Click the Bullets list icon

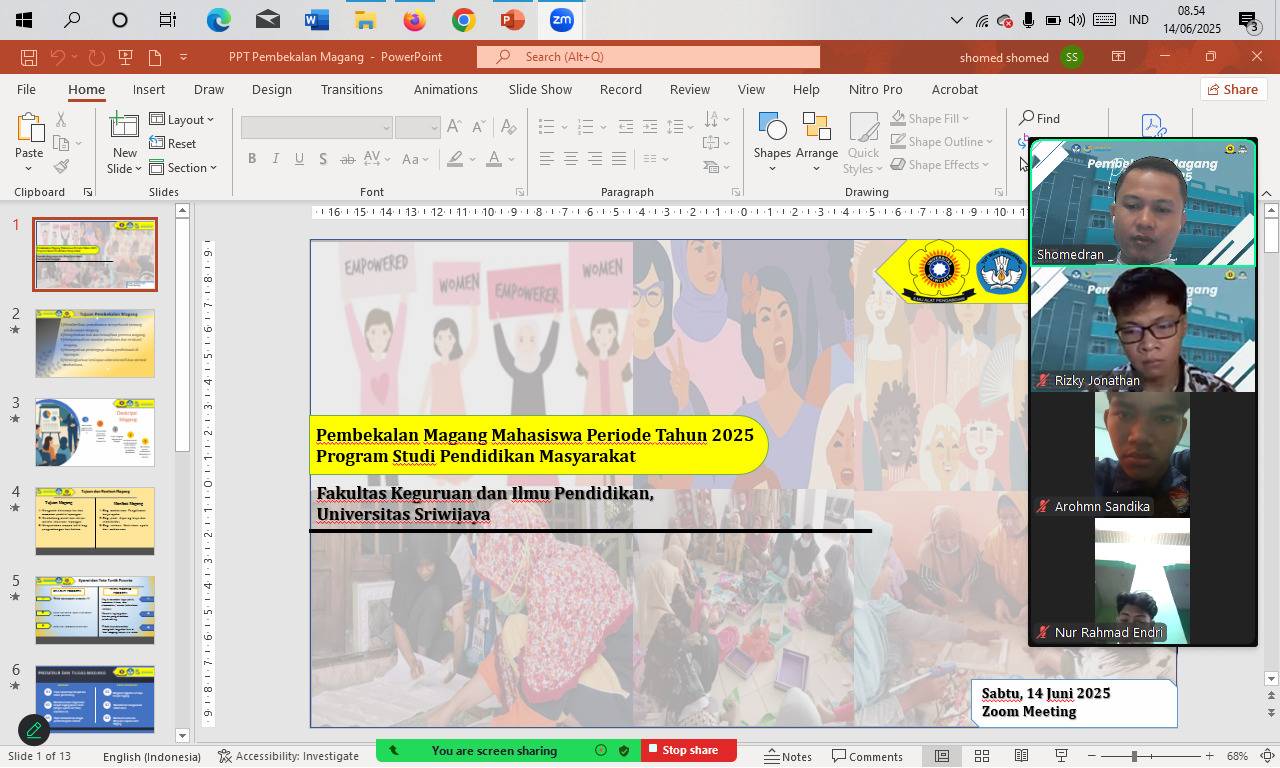[546, 127]
